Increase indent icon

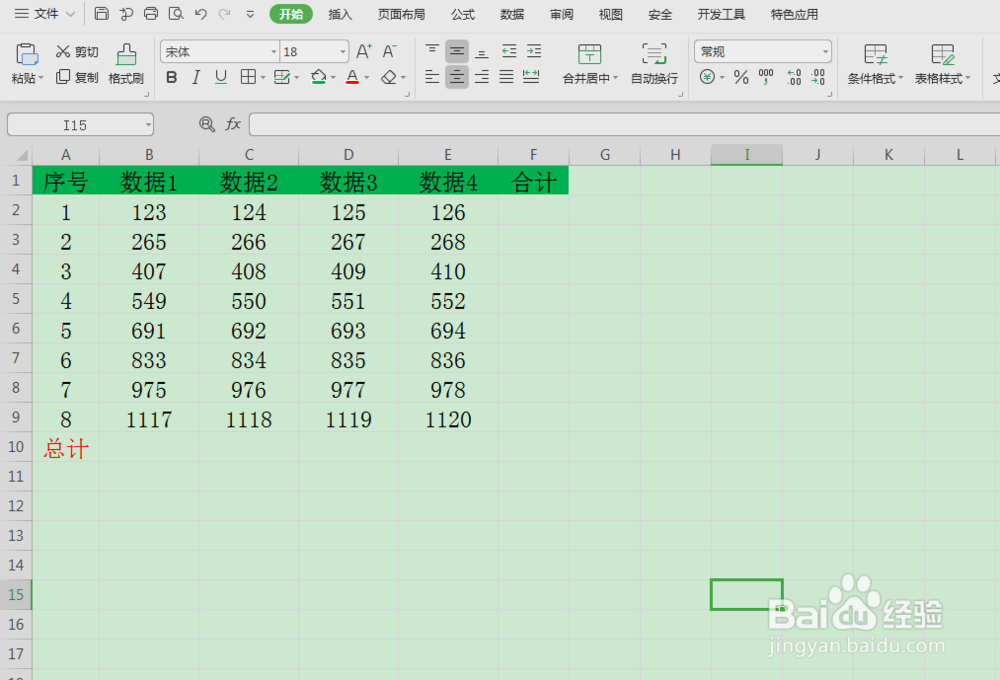click(534, 51)
